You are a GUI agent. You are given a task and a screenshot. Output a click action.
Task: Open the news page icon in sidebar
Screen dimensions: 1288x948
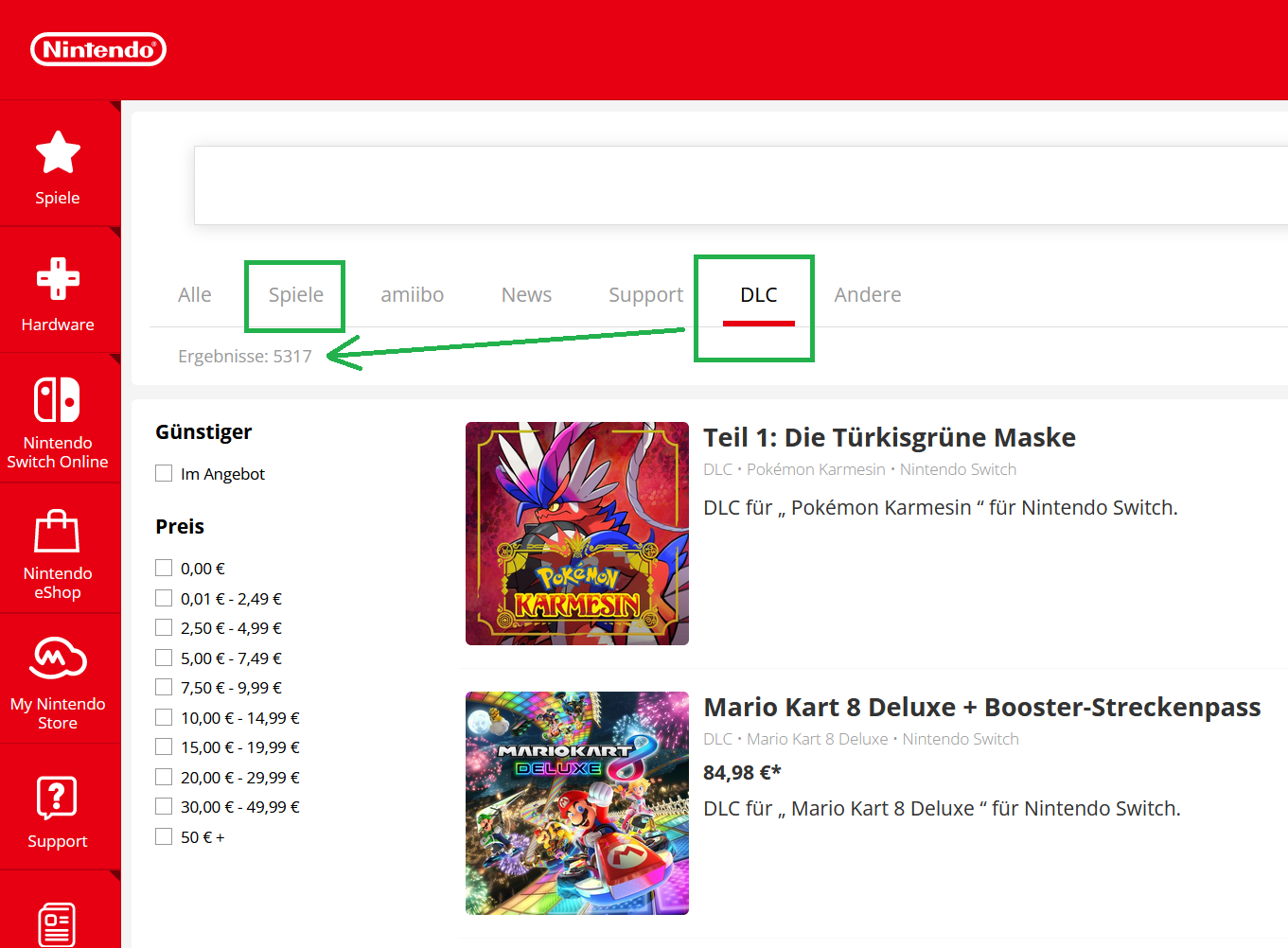(x=57, y=924)
